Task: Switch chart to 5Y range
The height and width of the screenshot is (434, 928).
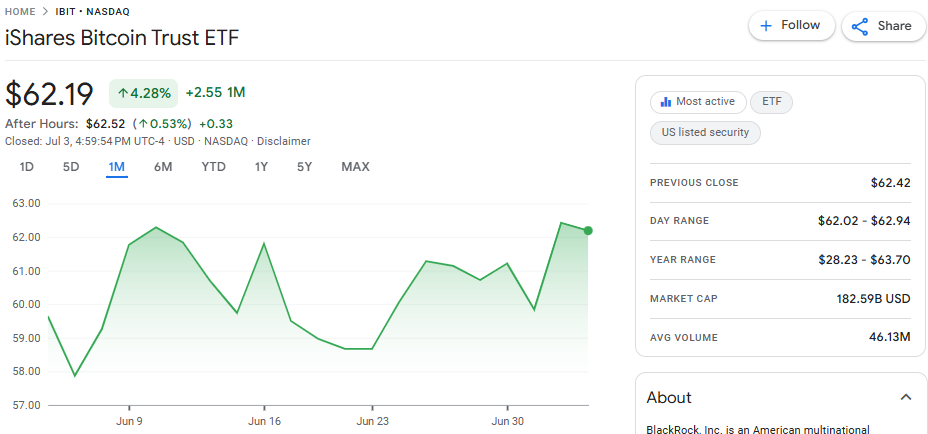Action: click(304, 167)
